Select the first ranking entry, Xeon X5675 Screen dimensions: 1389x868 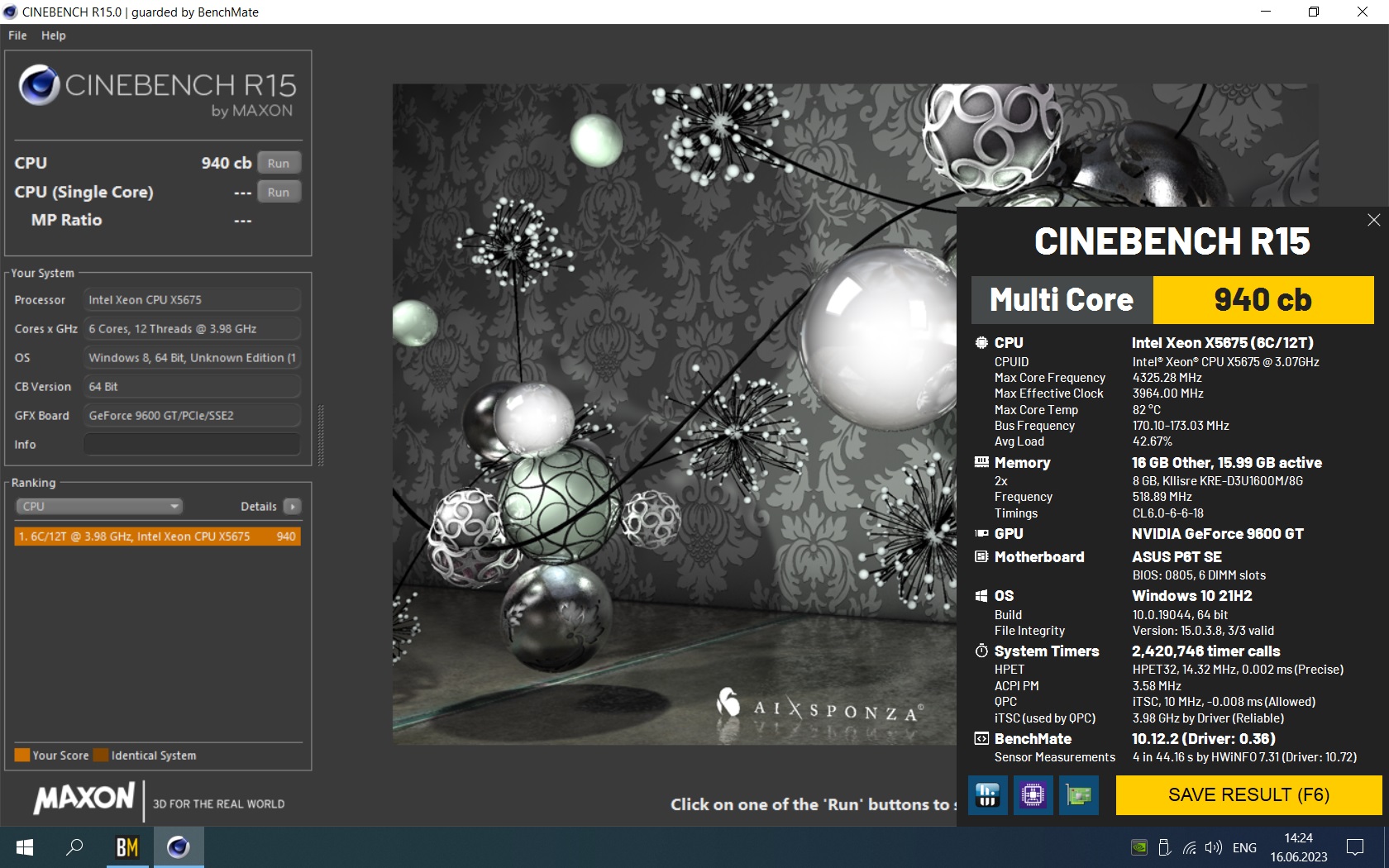[x=157, y=537]
